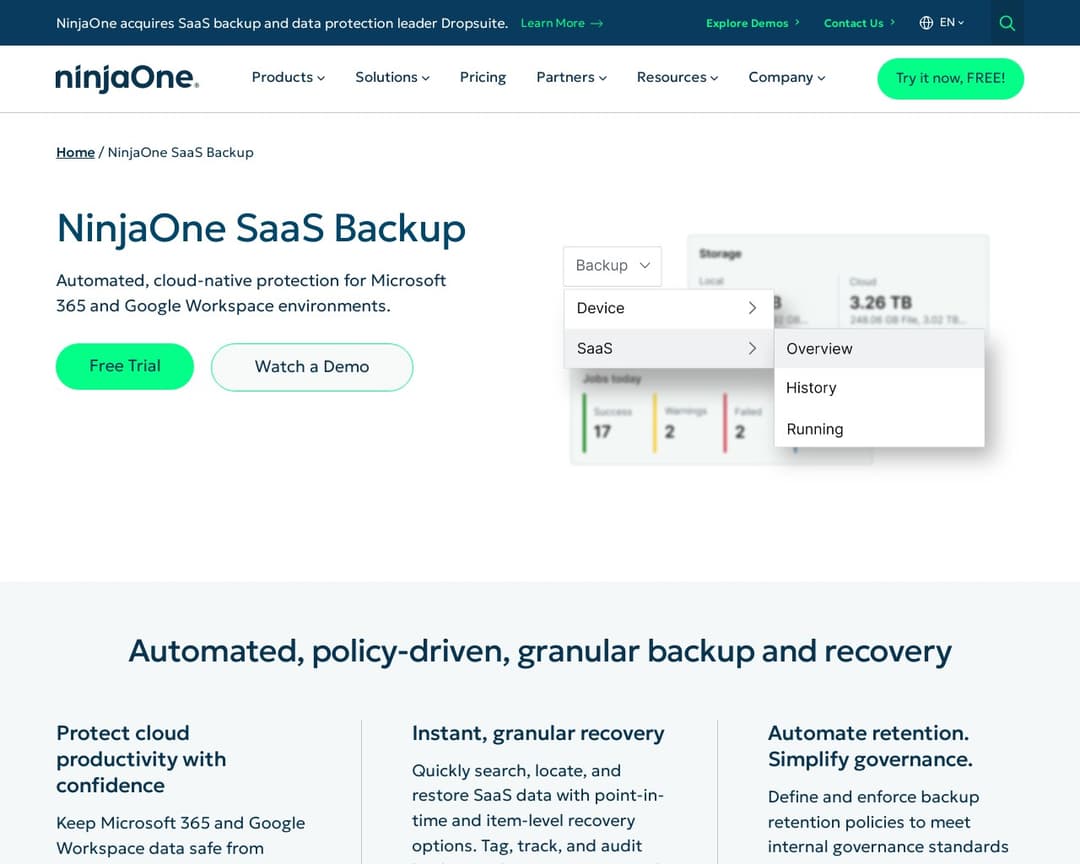Click the globe language icon

click(x=926, y=23)
